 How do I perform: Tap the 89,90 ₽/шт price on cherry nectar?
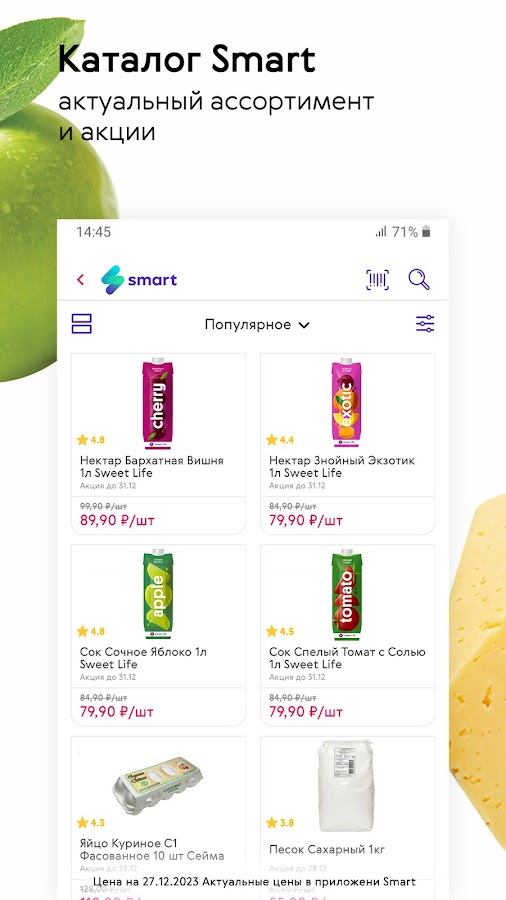[117, 521]
